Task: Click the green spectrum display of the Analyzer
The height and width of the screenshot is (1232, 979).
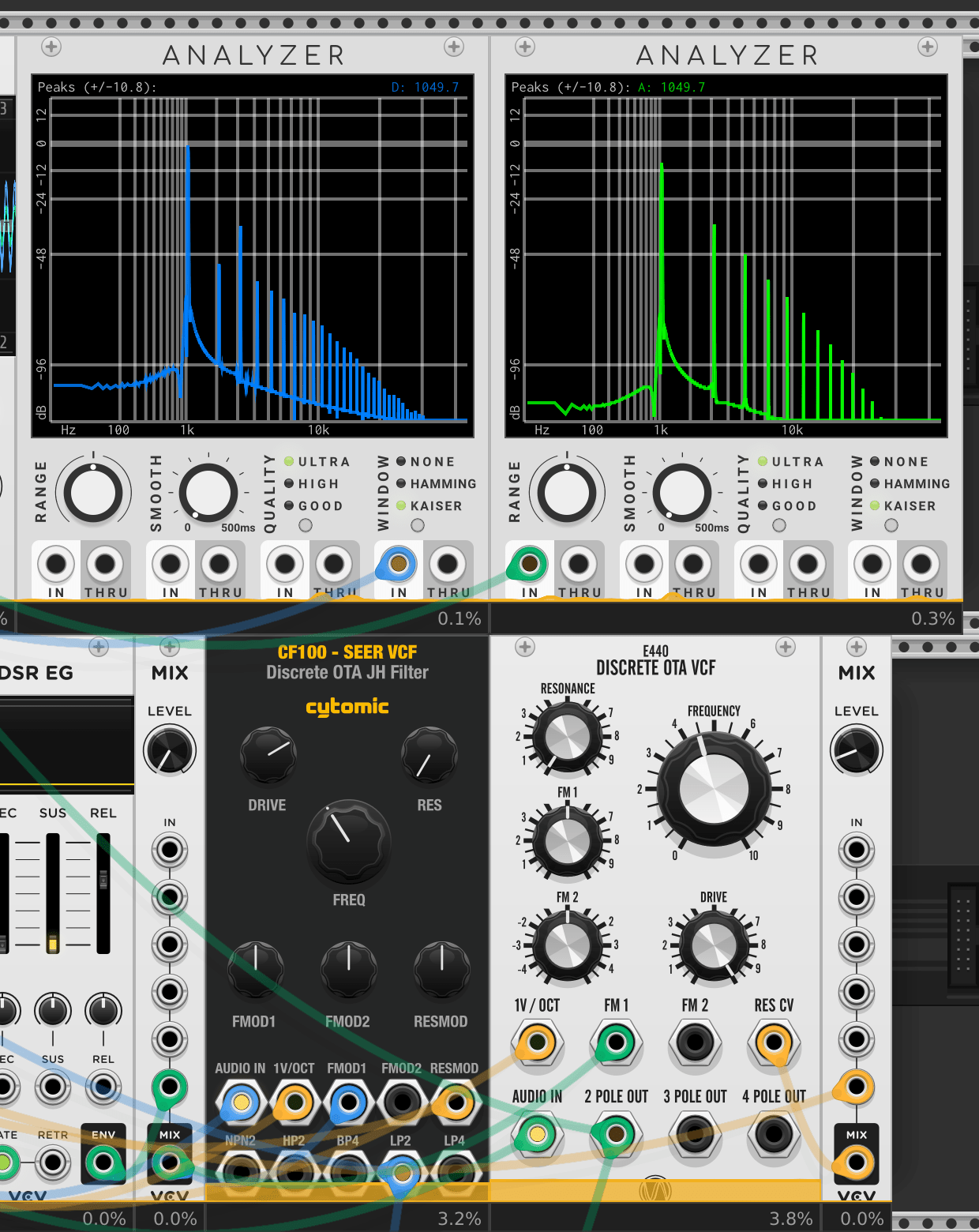Action: 726,257
